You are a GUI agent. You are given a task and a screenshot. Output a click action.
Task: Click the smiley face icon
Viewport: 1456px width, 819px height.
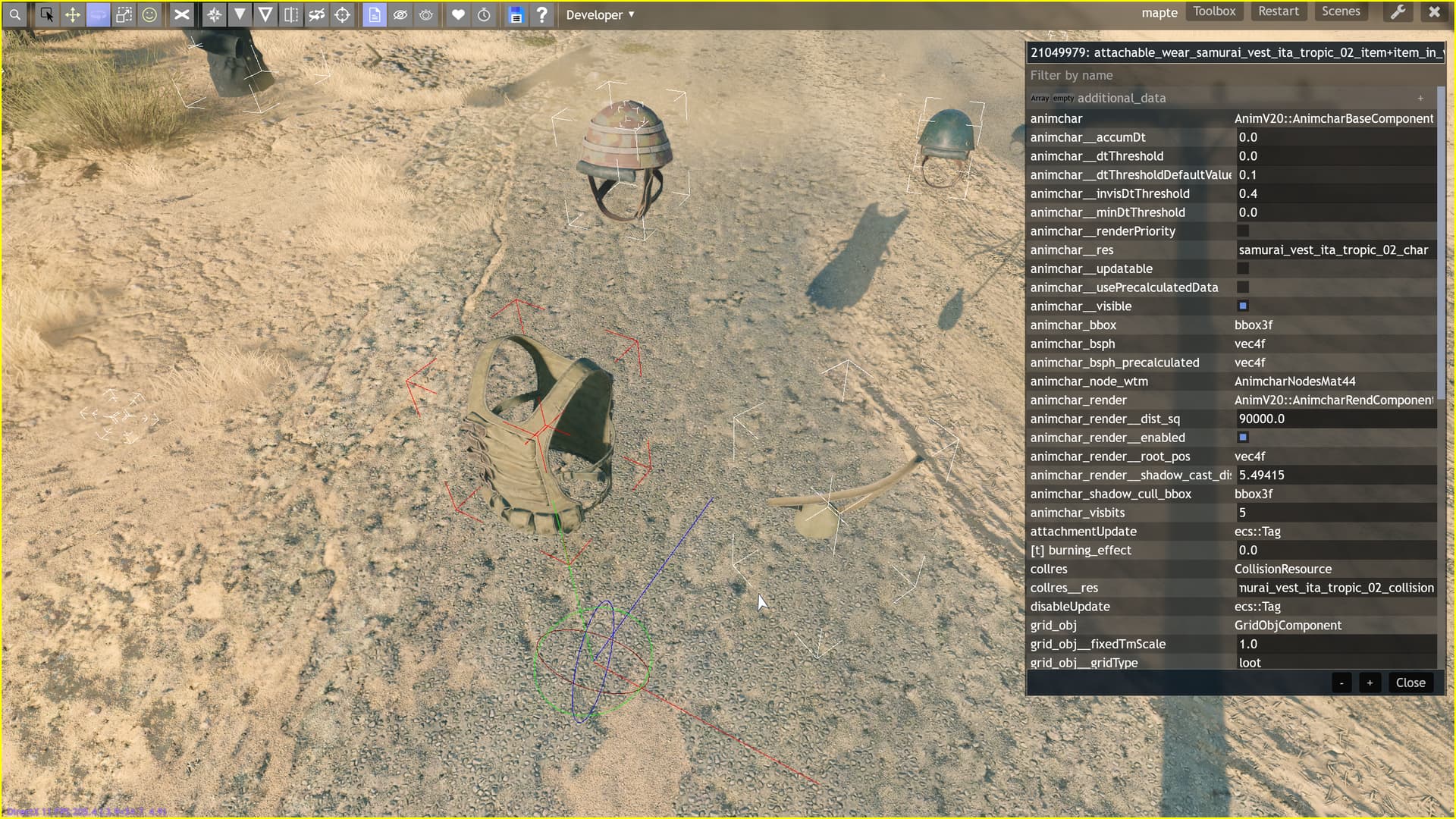149,14
